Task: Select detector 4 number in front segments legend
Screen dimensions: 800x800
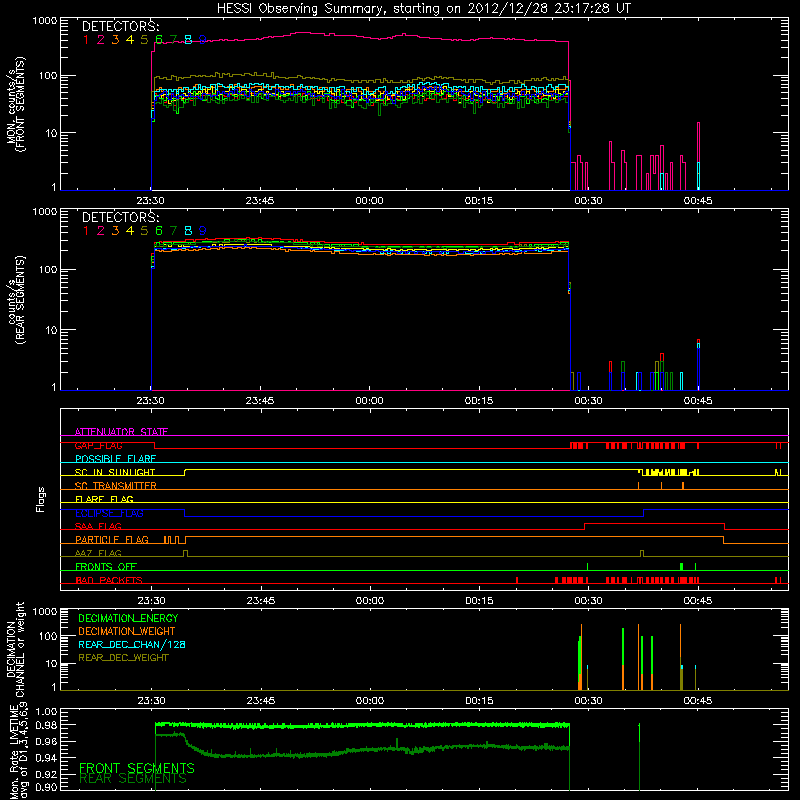Action: [x=130, y=40]
